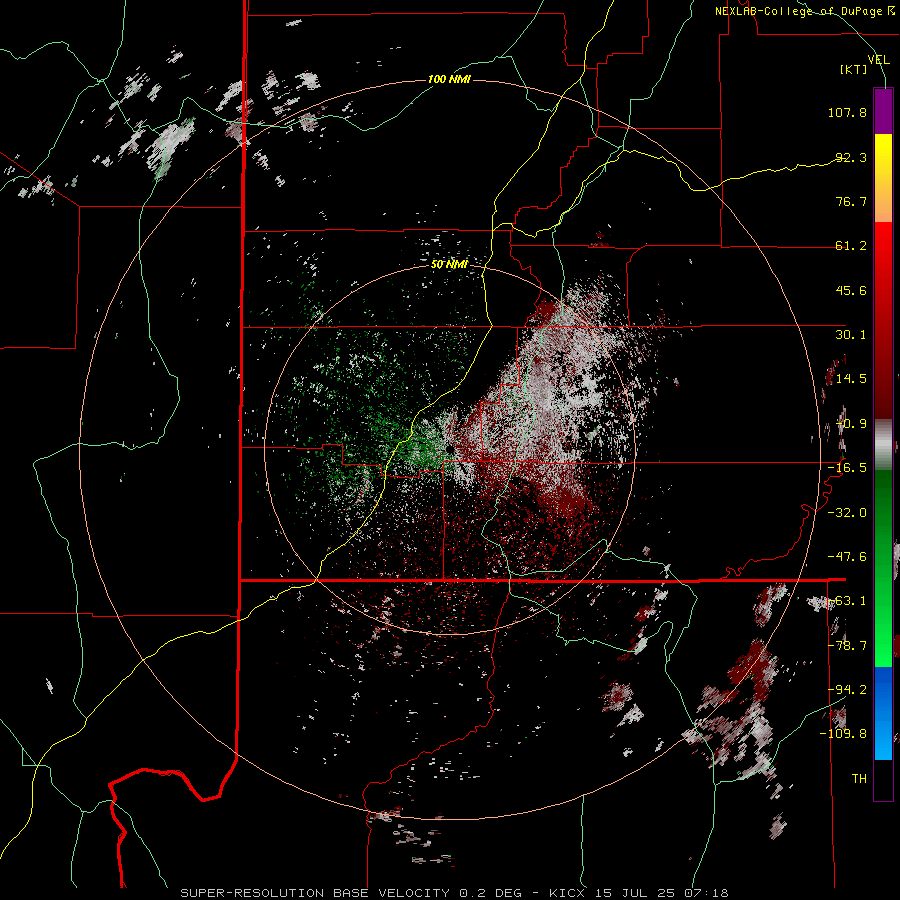Select the -0.9 legend value
This screenshot has width=900, height=900.
(851, 424)
